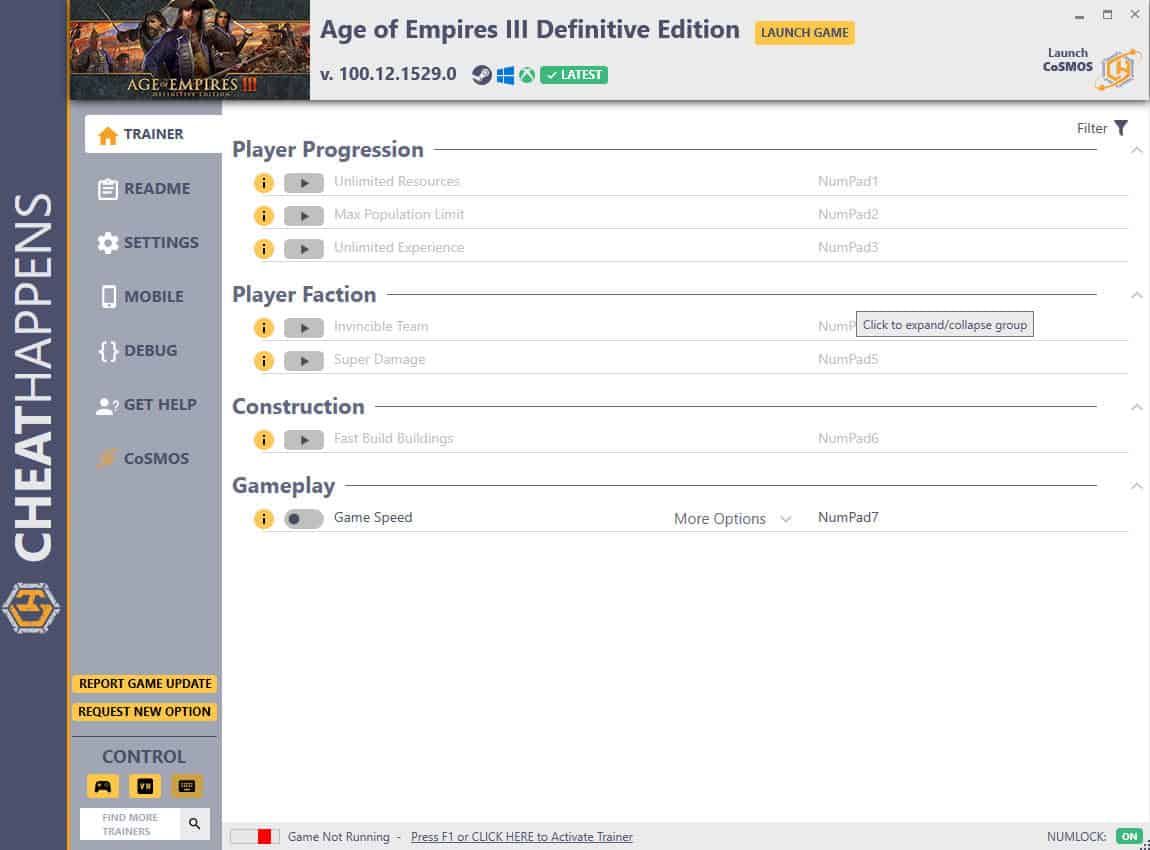The width and height of the screenshot is (1150, 850).
Task: Click the Filter funnel icon
Action: (1121, 128)
